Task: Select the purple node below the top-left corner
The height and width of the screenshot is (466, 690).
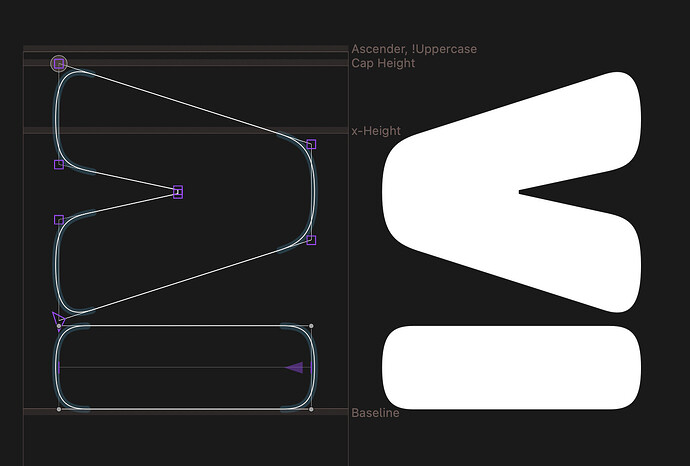Action: (59, 164)
